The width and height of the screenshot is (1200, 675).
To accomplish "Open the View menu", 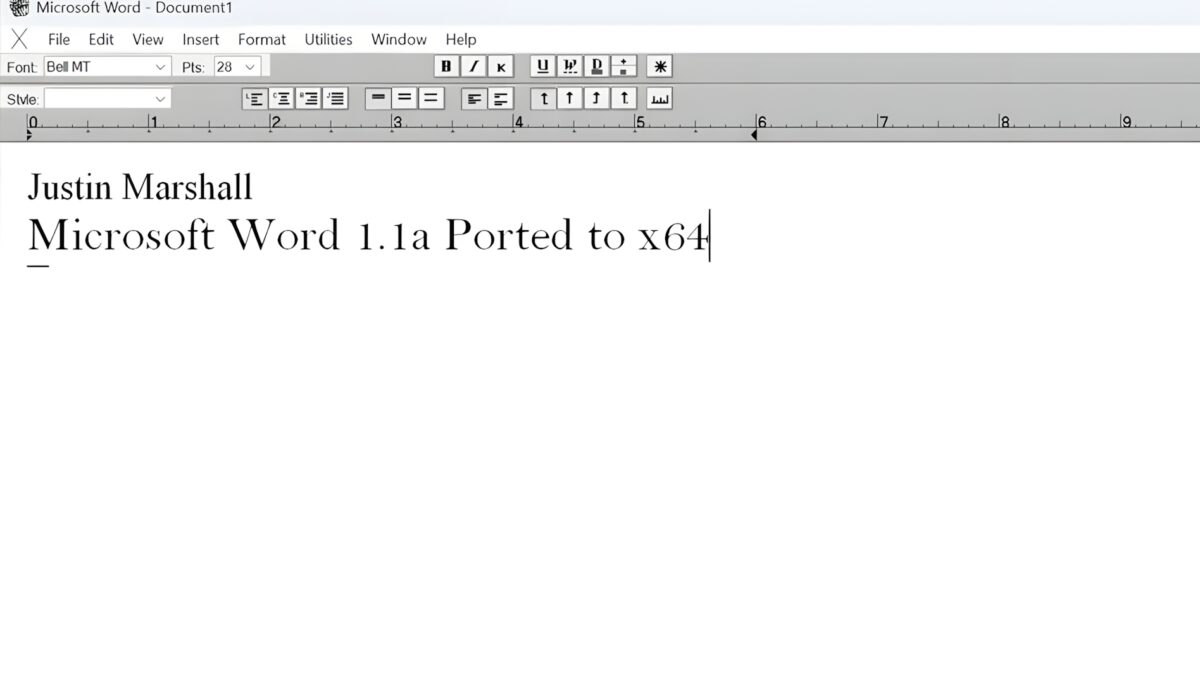I will pos(148,39).
